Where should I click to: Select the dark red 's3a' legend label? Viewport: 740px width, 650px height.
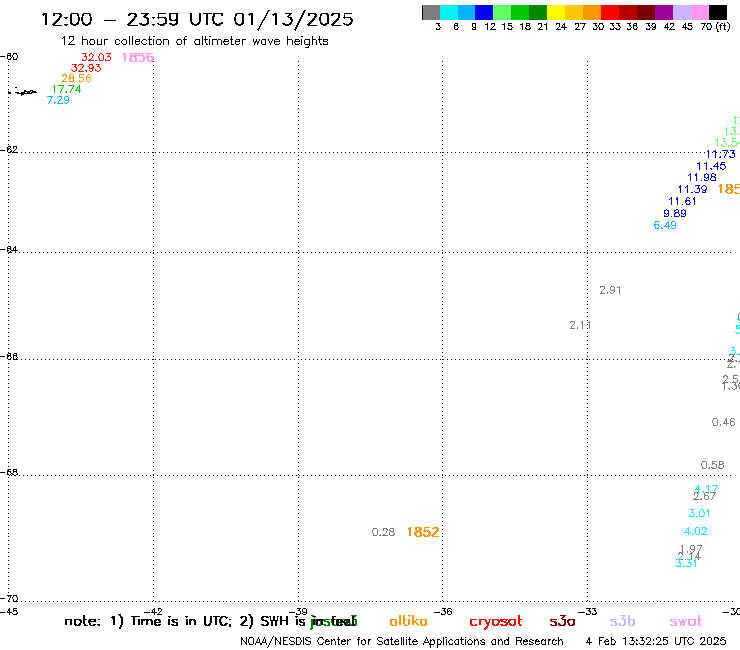click(562, 622)
